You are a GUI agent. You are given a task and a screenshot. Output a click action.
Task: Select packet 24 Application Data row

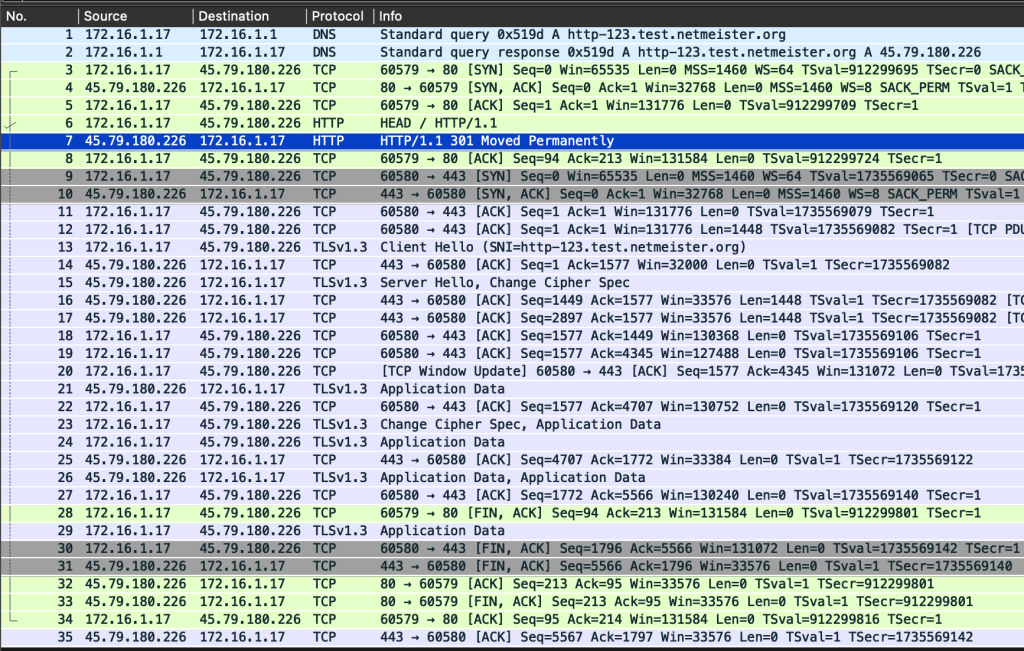click(x=512, y=441)
